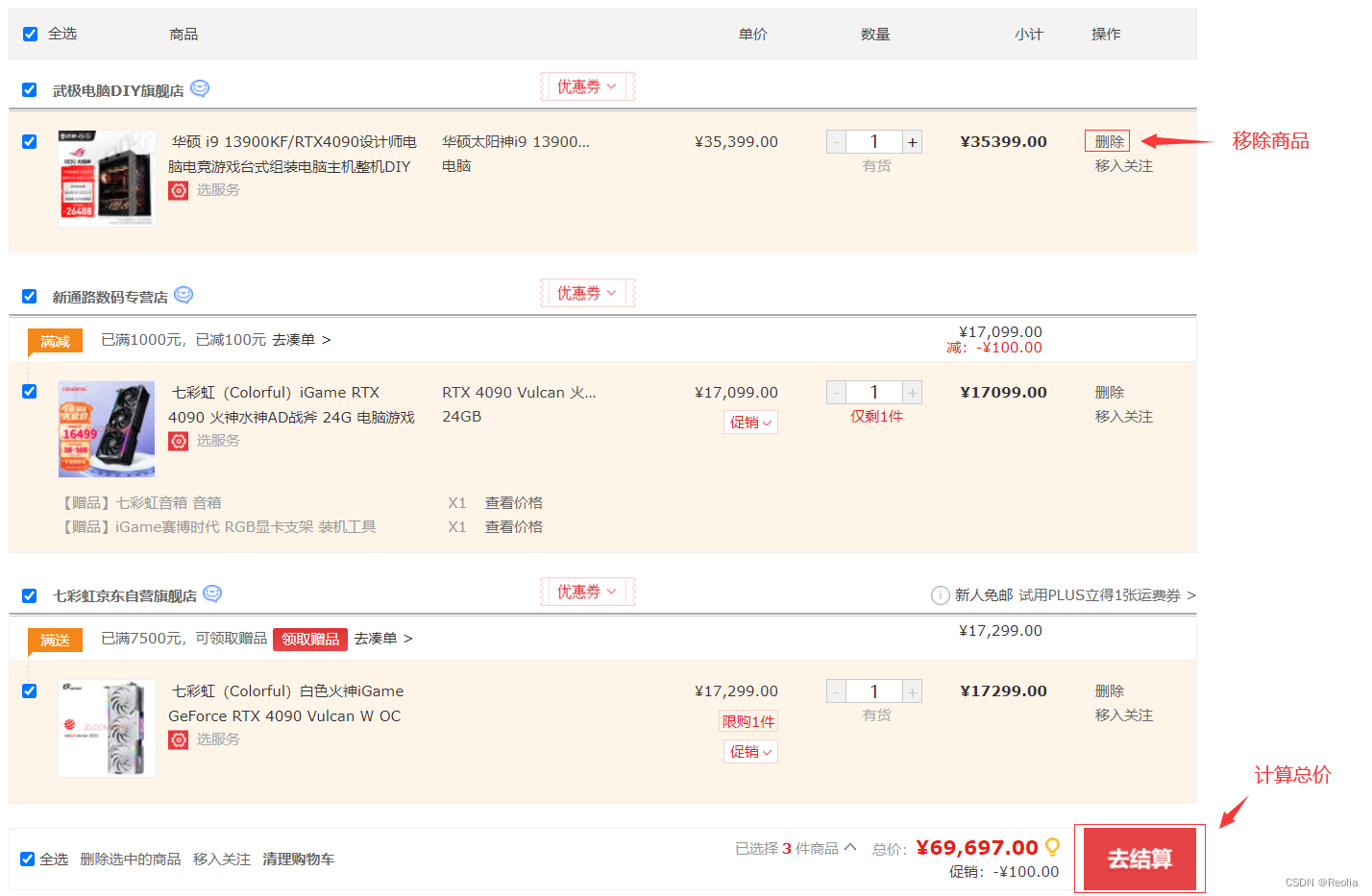Open 选服务 gear for 白色火神 RTX 4090
This screenshot has width=1372, height=896.
[178, 739]
